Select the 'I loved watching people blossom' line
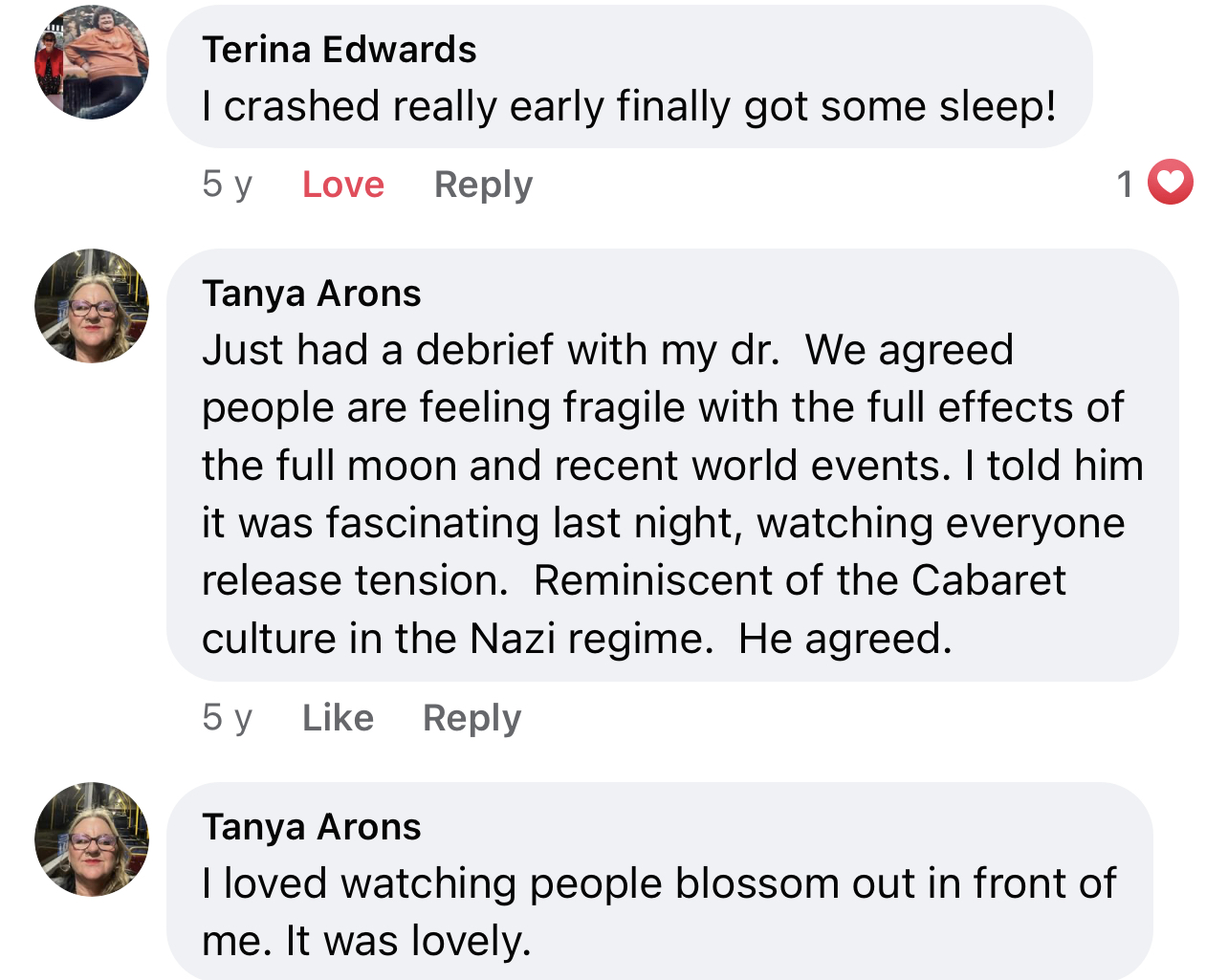1228x980 pixels. [x=659, y=883]
